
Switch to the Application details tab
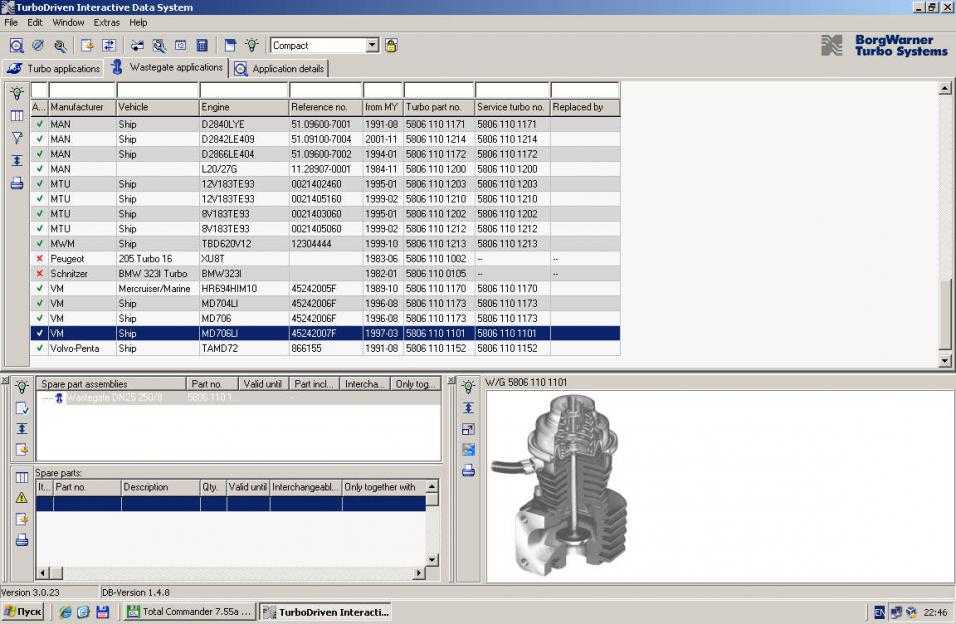(x=280, y=68)
